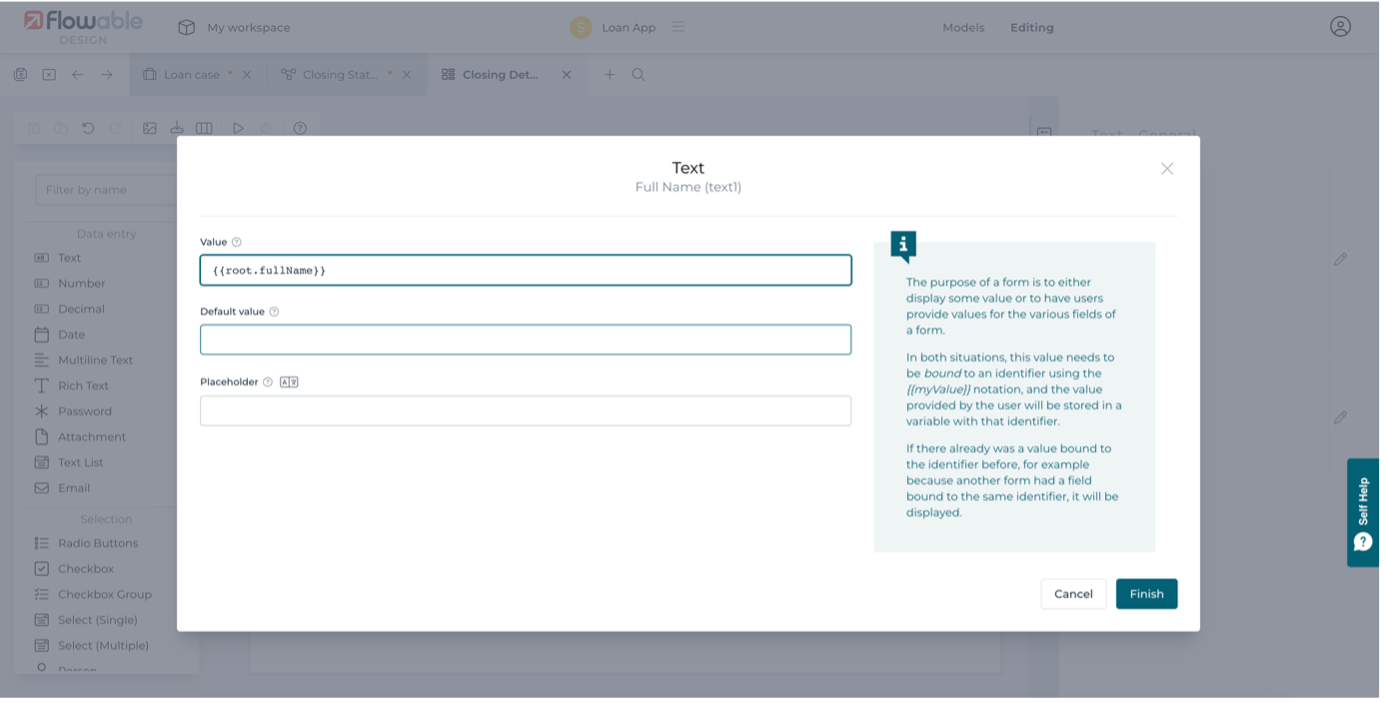This screenshot has width=1384, height=702.
Task: Open My workspace
Action: pyautogui.click(x=235, y=28)
